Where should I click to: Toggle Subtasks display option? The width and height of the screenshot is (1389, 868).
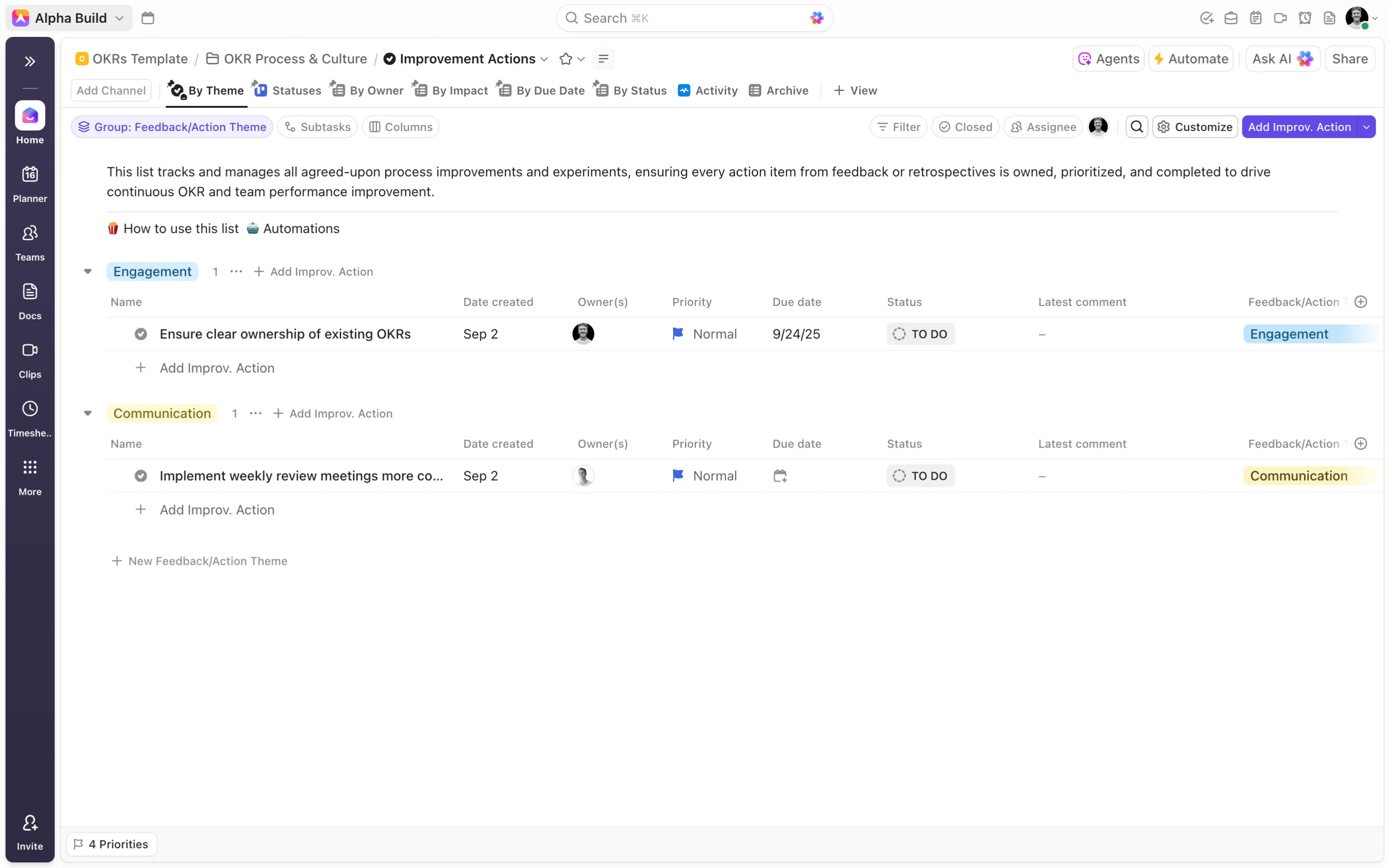point(317,127)
